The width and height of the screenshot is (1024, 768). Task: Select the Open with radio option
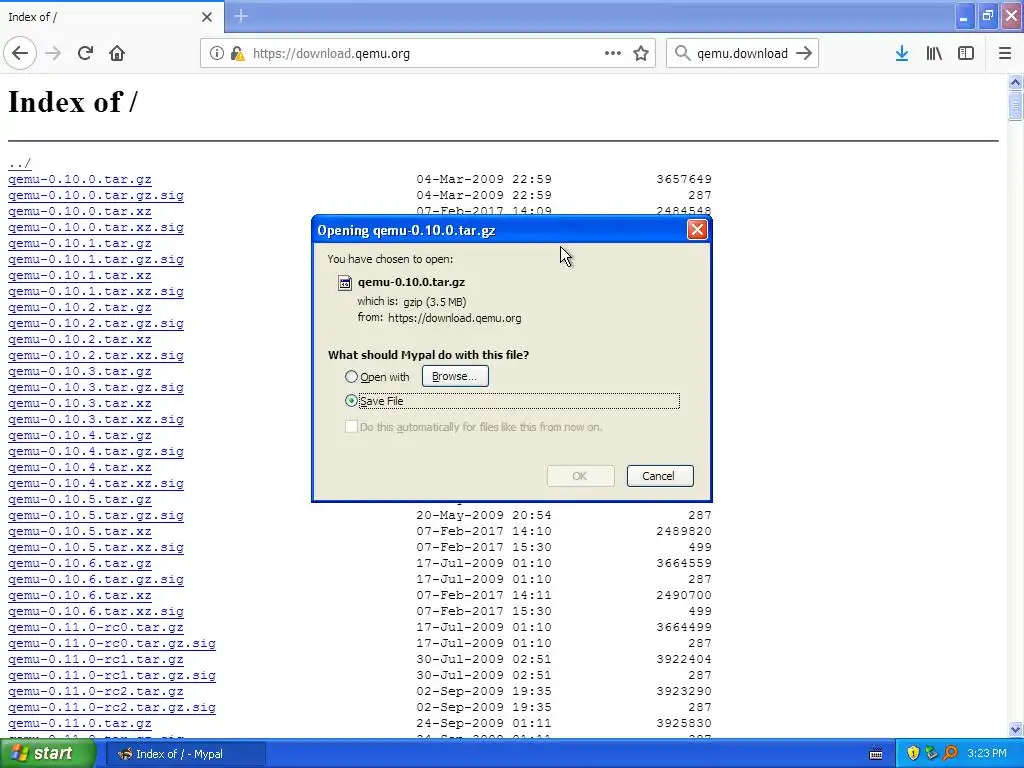pos(351,377)
